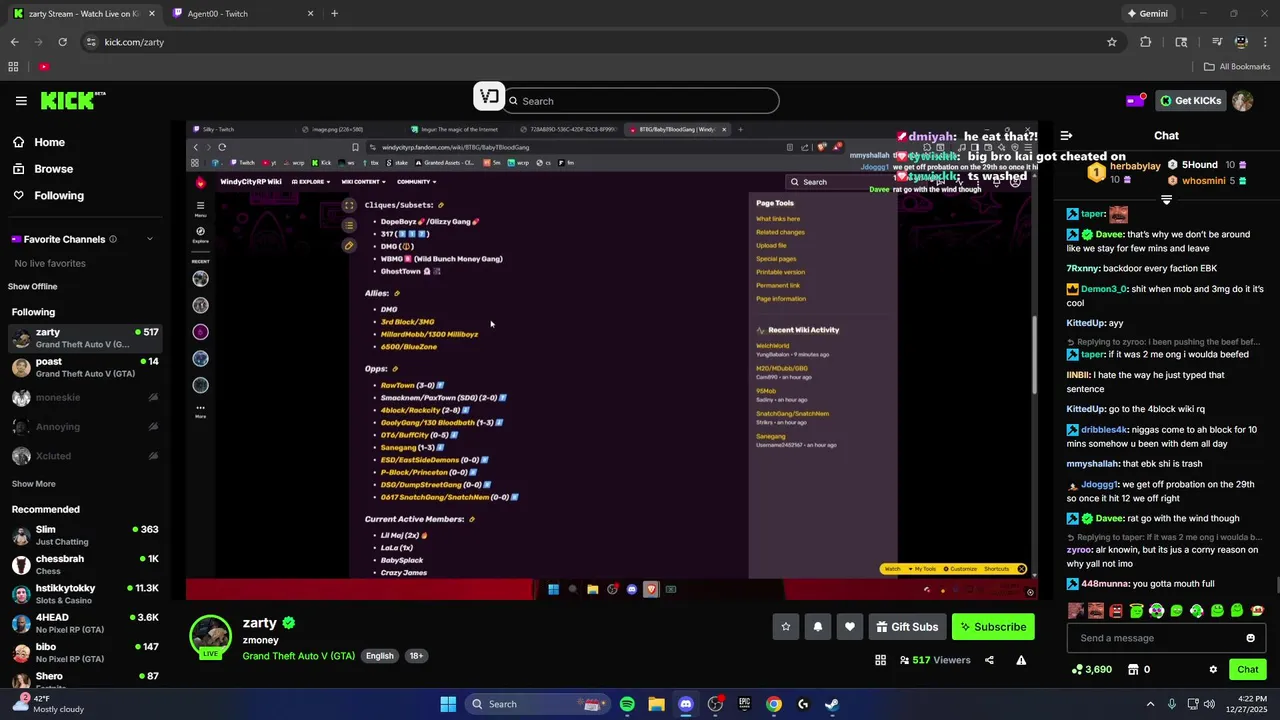Open the chat shop icon showing 0

click(x=1139, y=669)
